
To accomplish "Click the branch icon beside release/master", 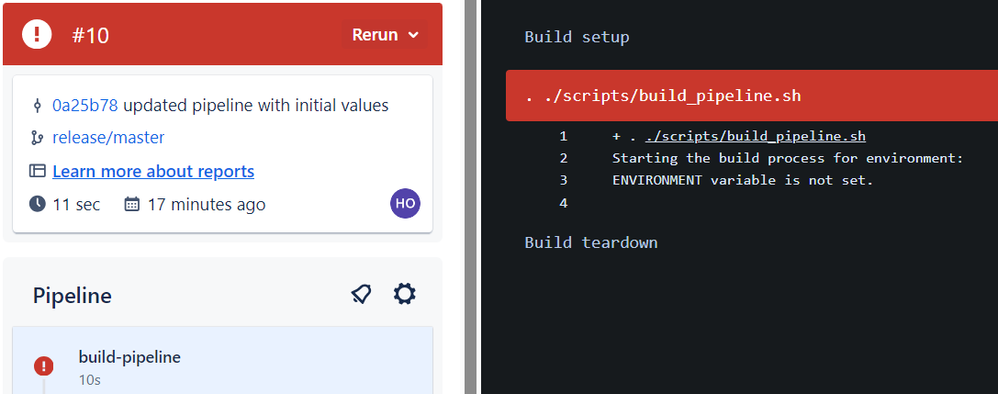I will 37,137.
